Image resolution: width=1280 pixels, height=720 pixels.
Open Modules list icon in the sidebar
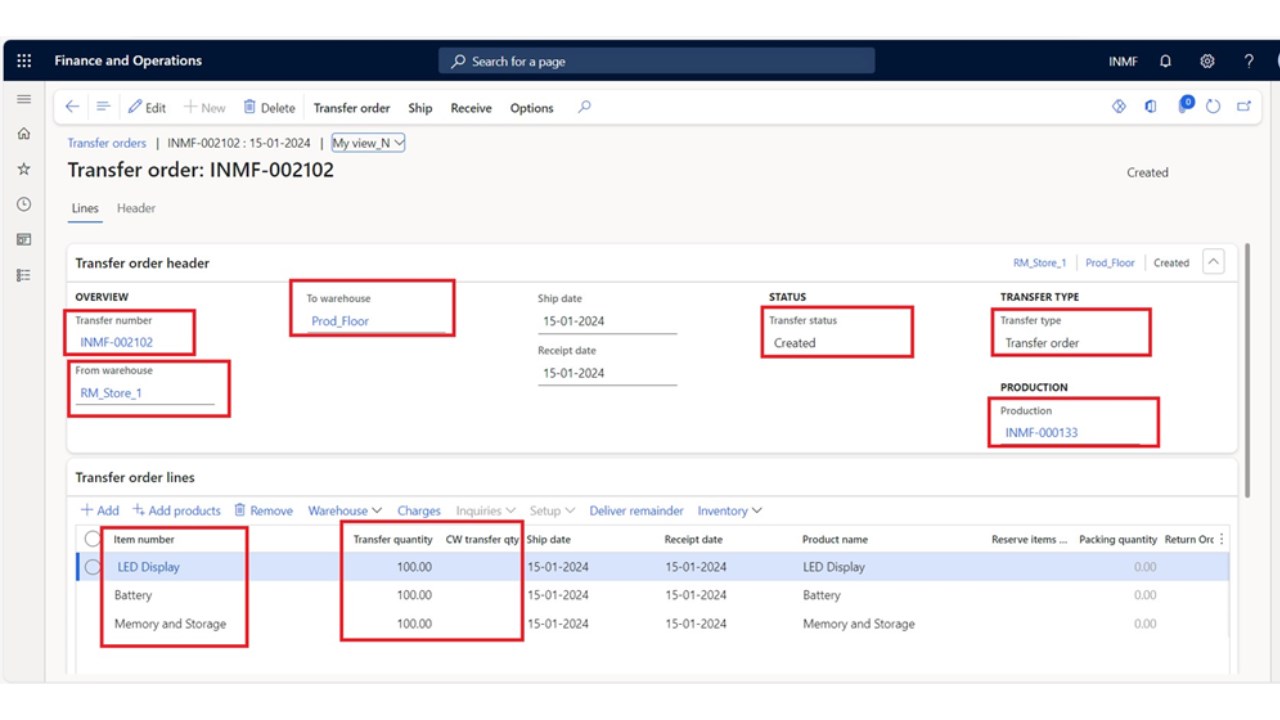click(x=24, y=275)
